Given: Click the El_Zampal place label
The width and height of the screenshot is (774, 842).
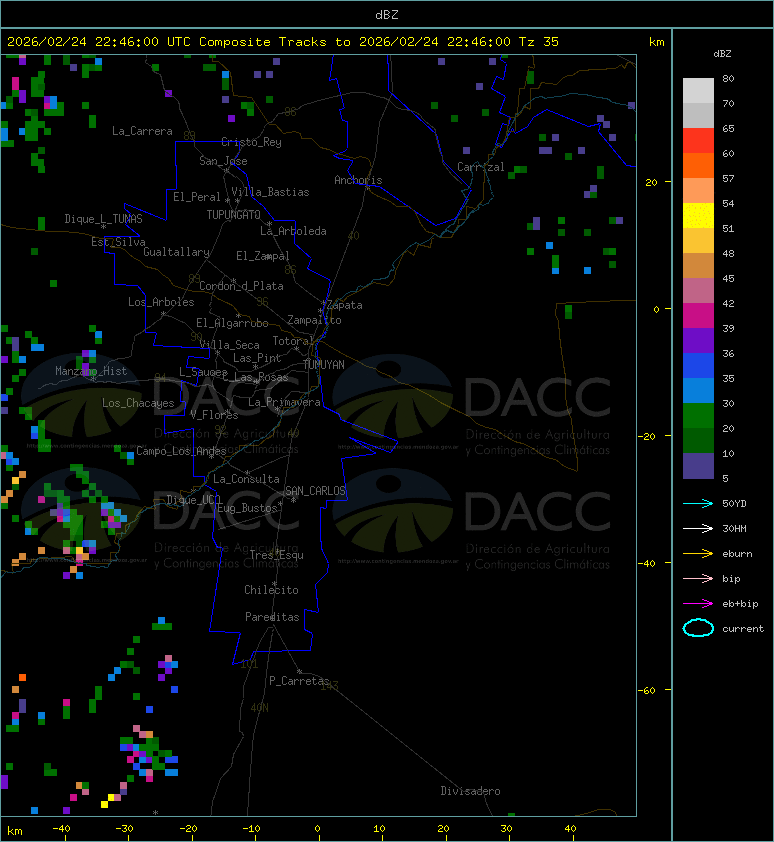Looking at the screenshot, I should tap(263, 256).
